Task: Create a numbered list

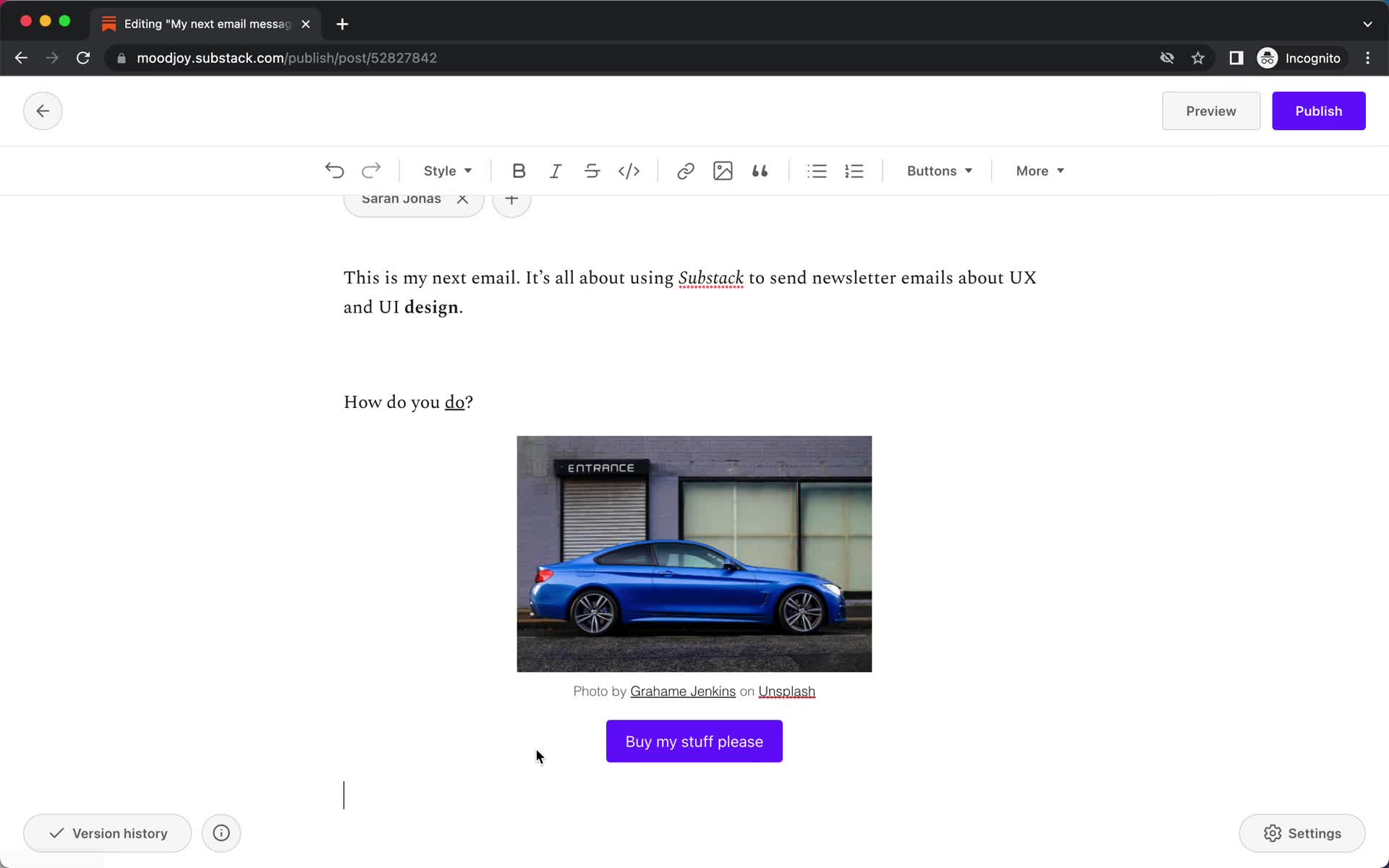Action: (x=854, y=171)
